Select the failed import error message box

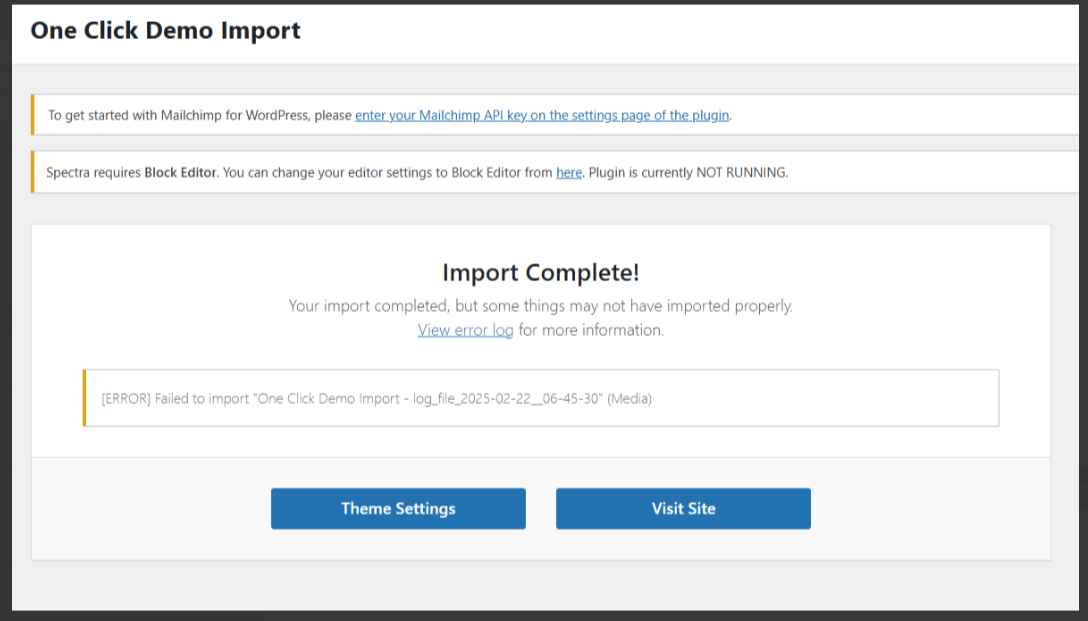[x=541, y=398]
